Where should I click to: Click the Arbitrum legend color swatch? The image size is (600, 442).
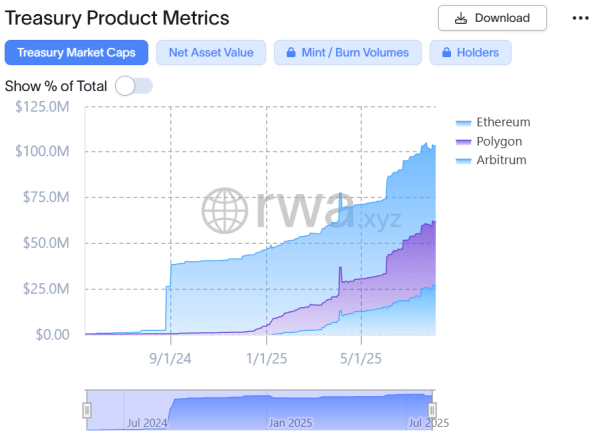(463, 160)
